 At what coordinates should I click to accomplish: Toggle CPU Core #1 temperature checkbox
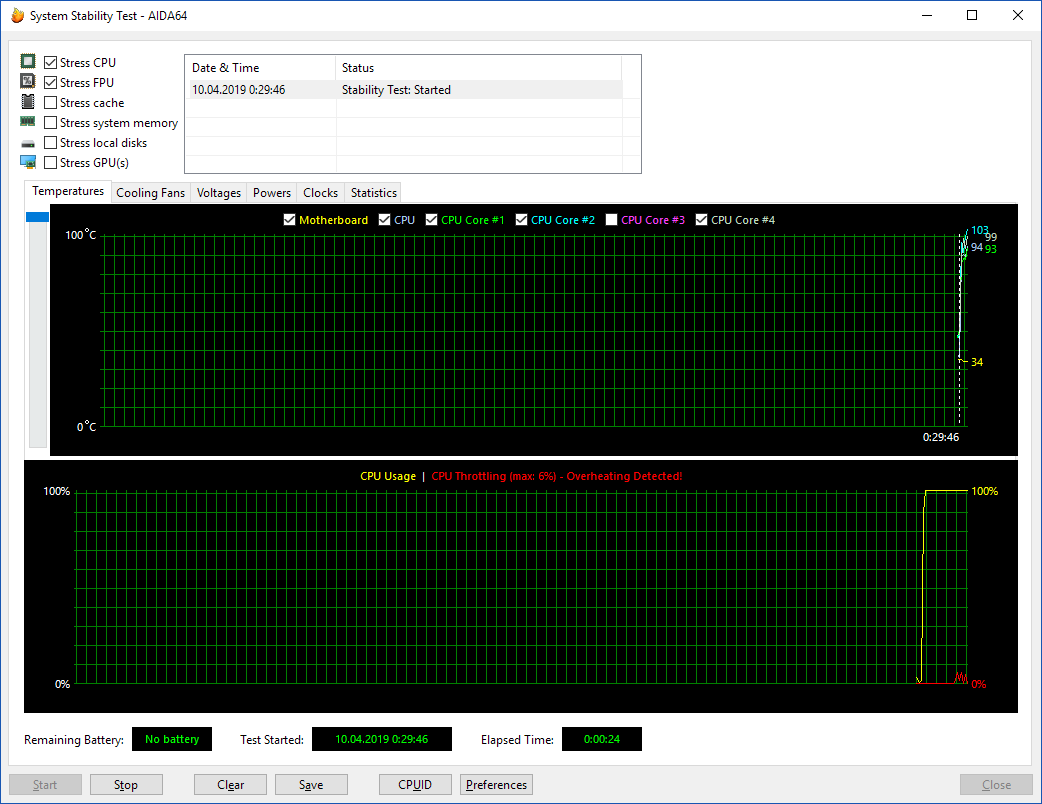pos(431,220)
